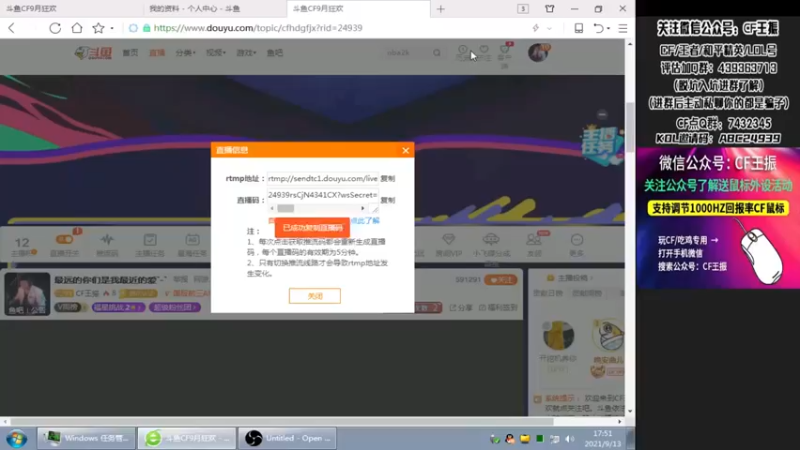Click the 直播码 stream key field
Viewport: 800px width, 450px height.
point(322,195)
